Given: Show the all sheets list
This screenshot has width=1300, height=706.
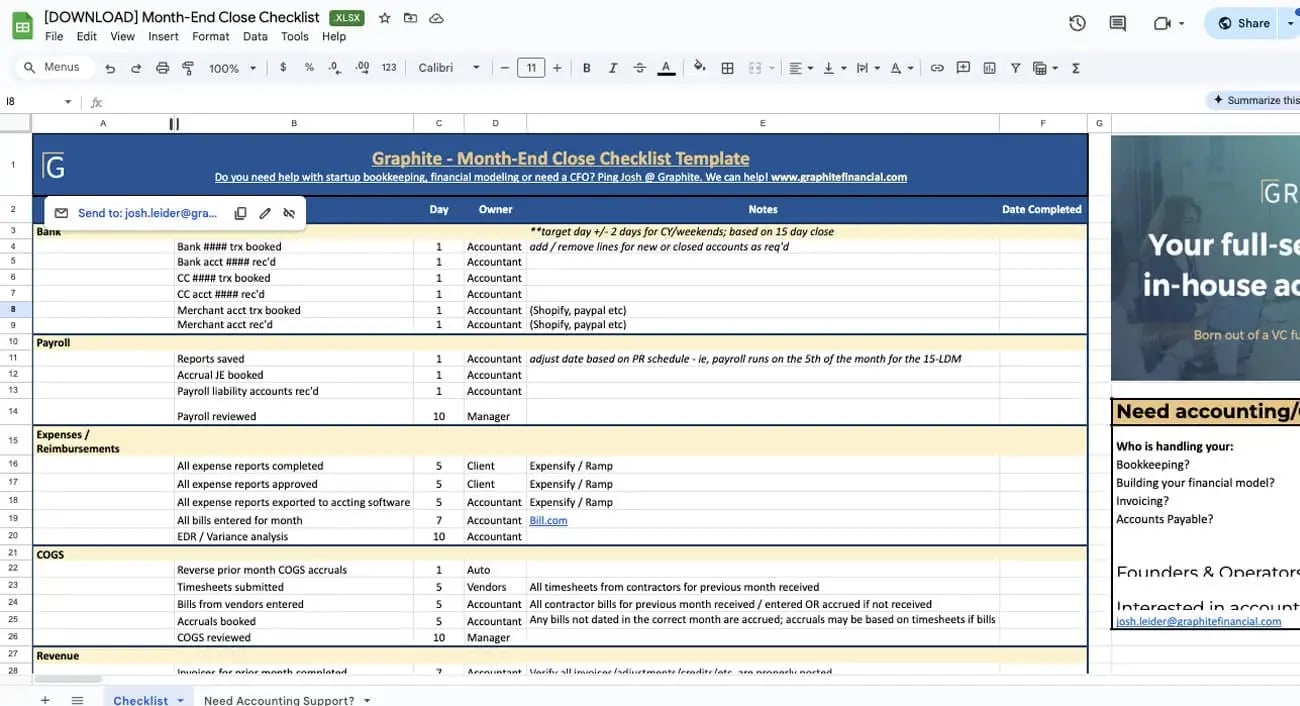Looking at the screenshot, I should click(x=77, y=700).
